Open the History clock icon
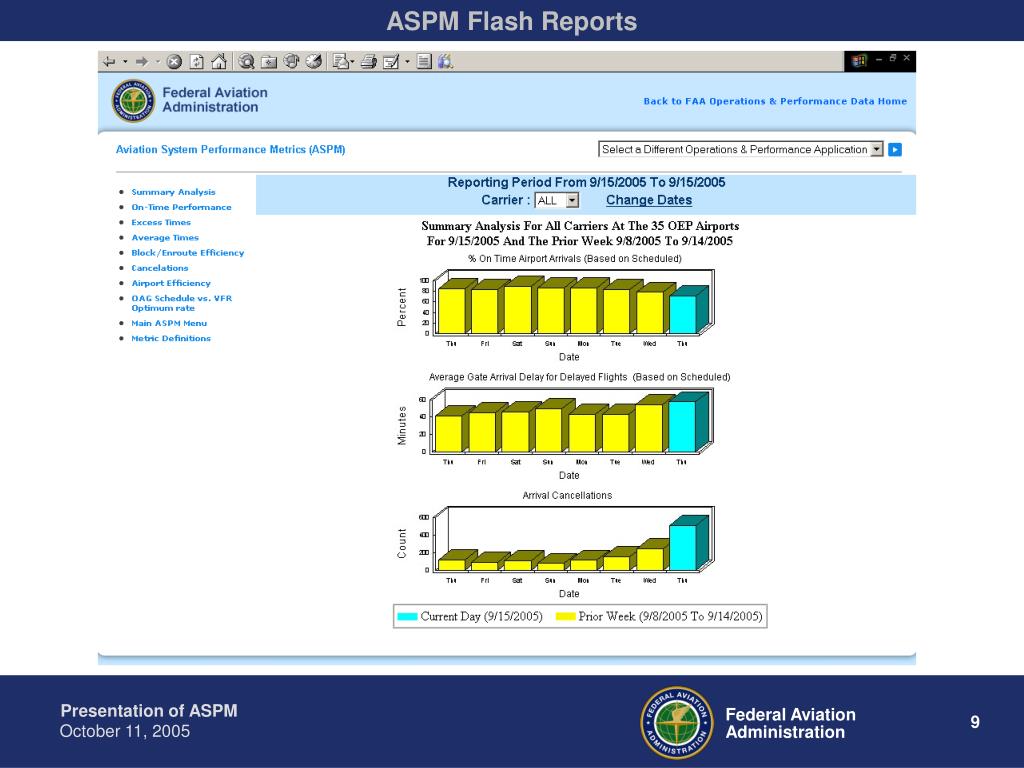The image size is (1024, 768). [314, 61]
